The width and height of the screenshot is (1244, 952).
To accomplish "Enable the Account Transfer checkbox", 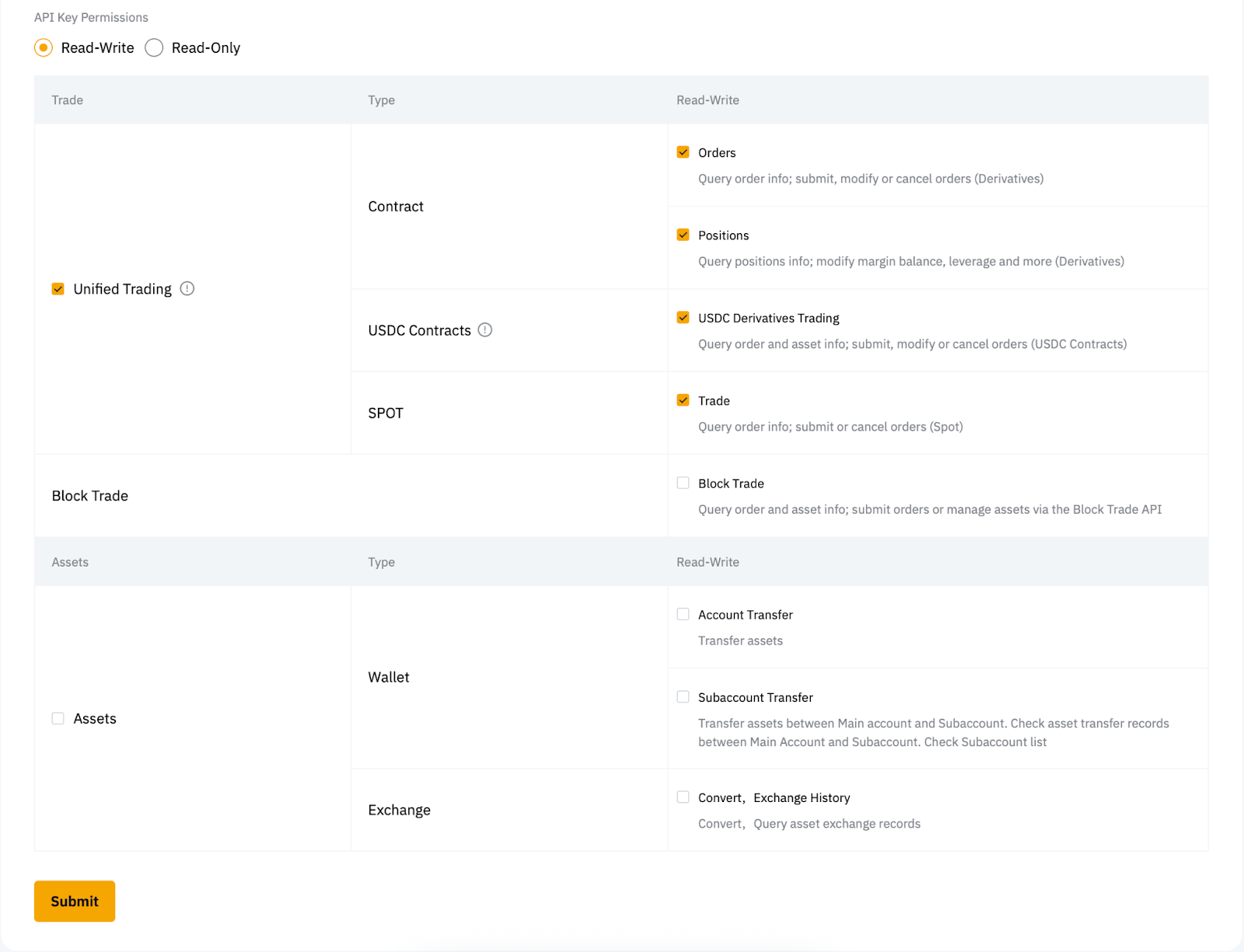I will [683, 614].
